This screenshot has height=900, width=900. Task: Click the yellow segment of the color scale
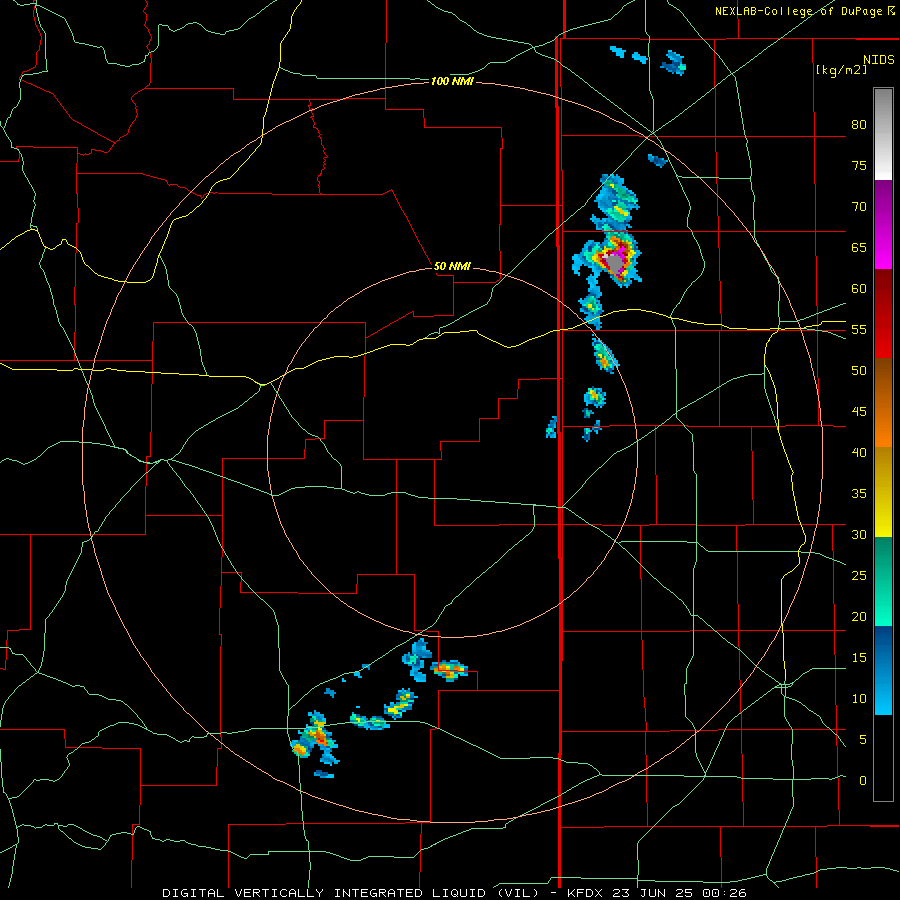tap(883, 492)
